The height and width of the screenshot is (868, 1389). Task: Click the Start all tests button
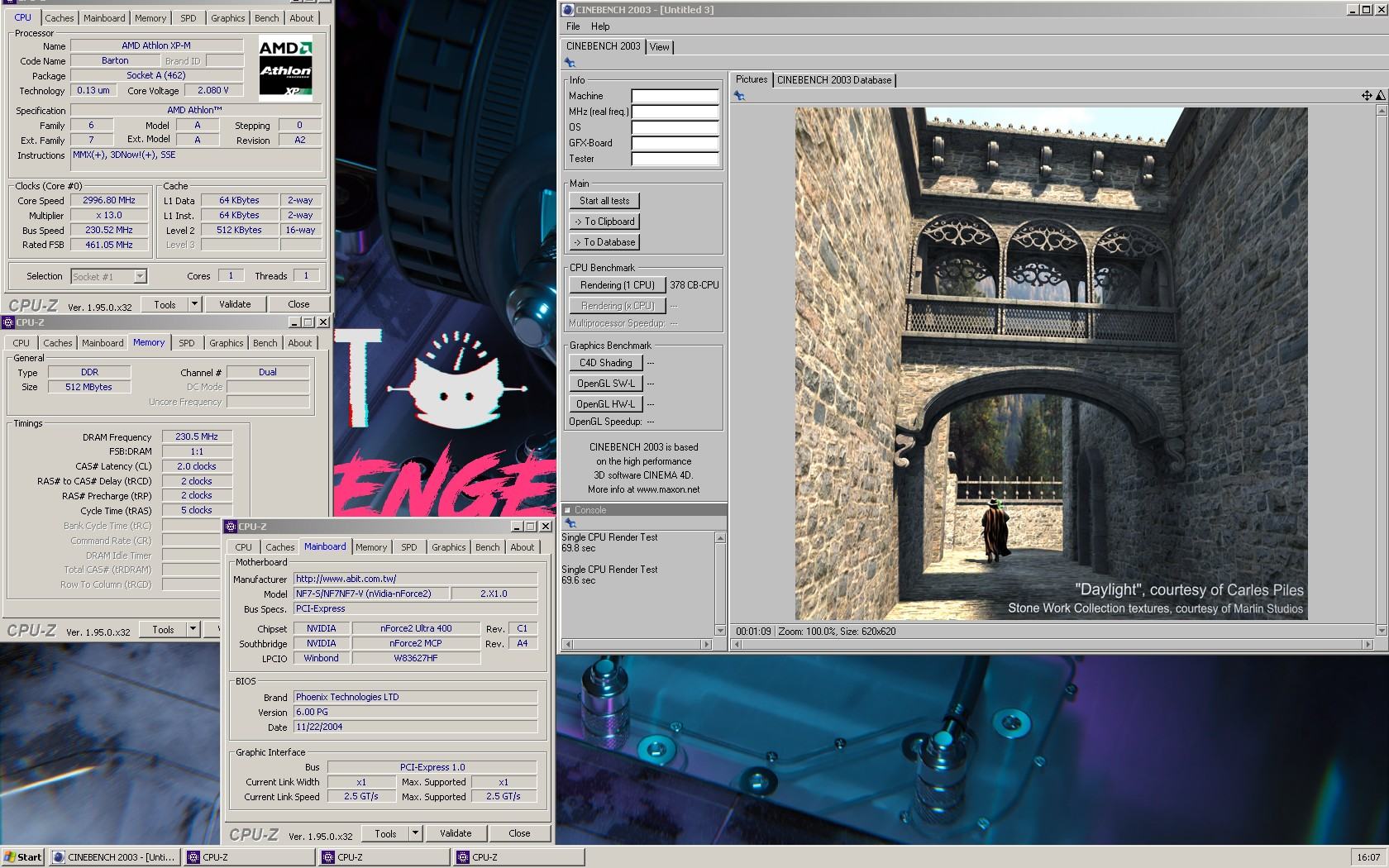point(604,201)
